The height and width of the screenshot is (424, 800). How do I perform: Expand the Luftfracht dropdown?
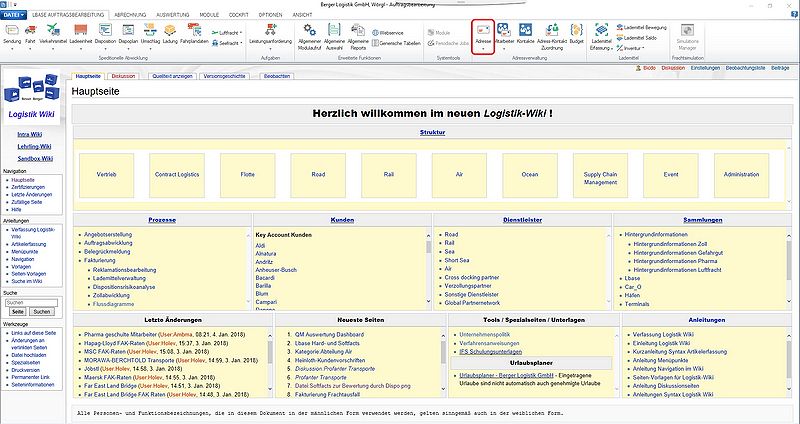tap(241, 33)
